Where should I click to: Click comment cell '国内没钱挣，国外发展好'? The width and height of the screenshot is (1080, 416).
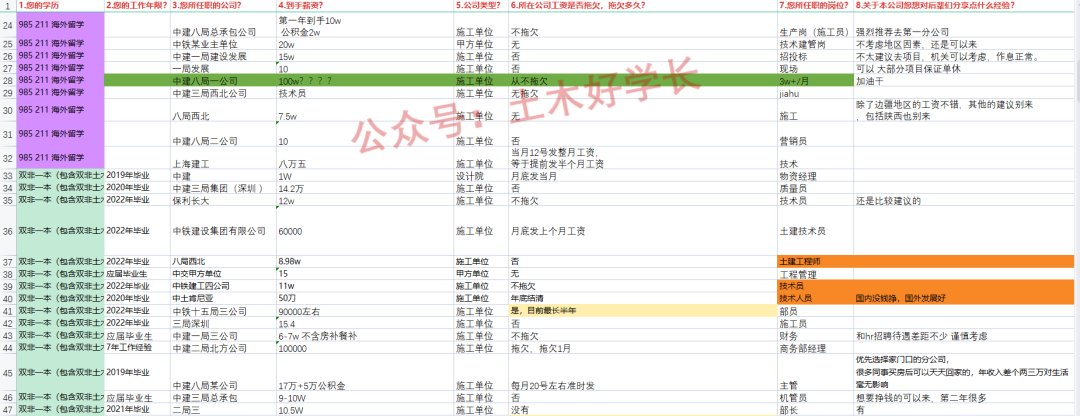coord(966,298)
